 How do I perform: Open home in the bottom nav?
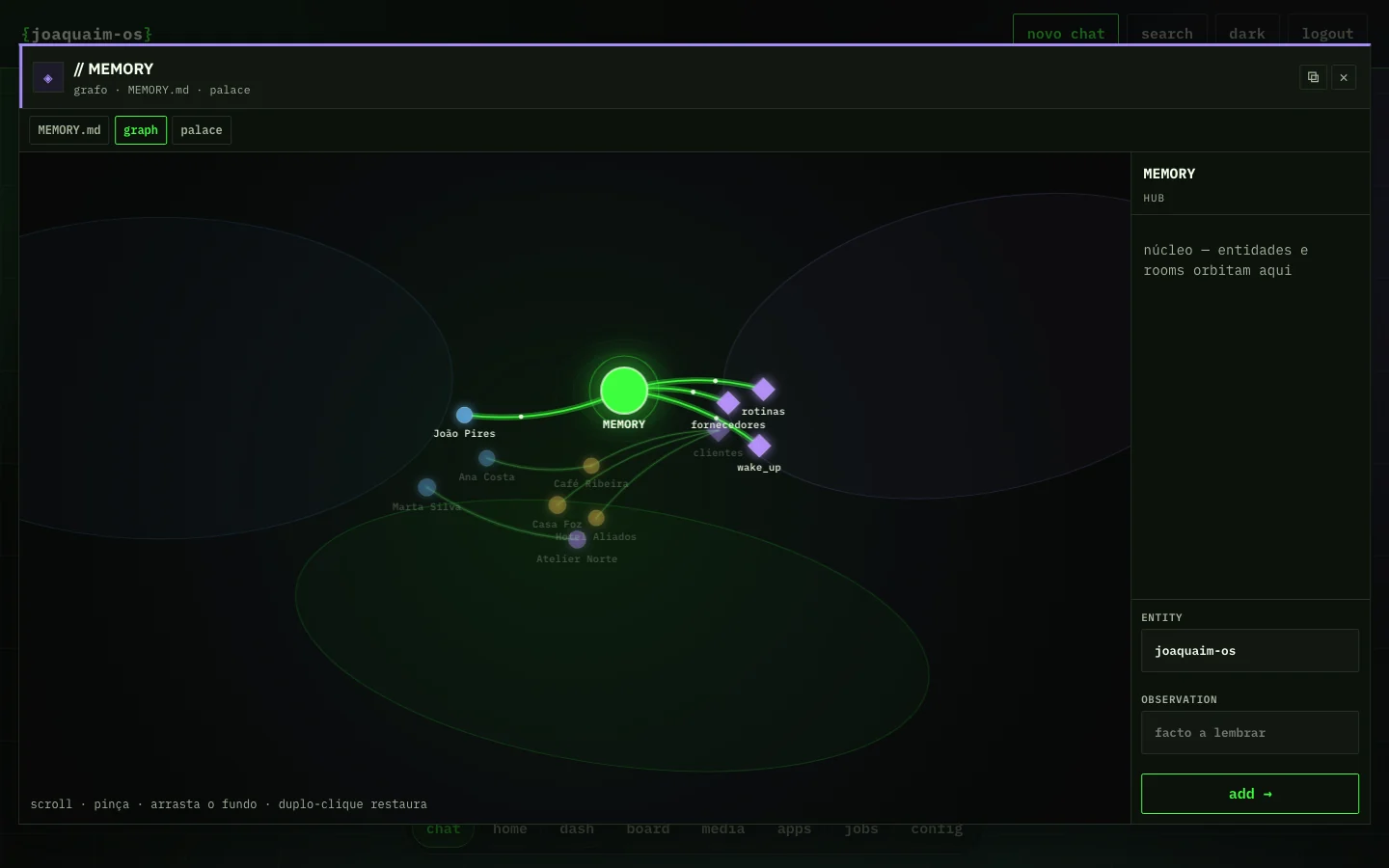point(510,829)
